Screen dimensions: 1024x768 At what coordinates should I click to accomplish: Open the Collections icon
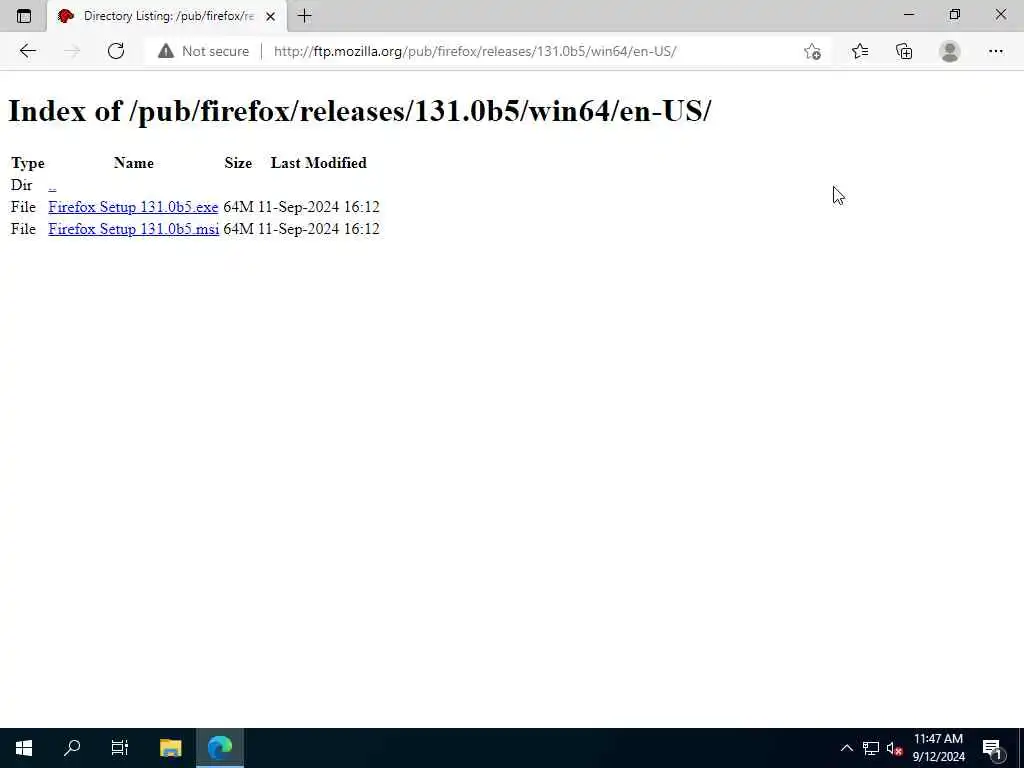[904, 51]
